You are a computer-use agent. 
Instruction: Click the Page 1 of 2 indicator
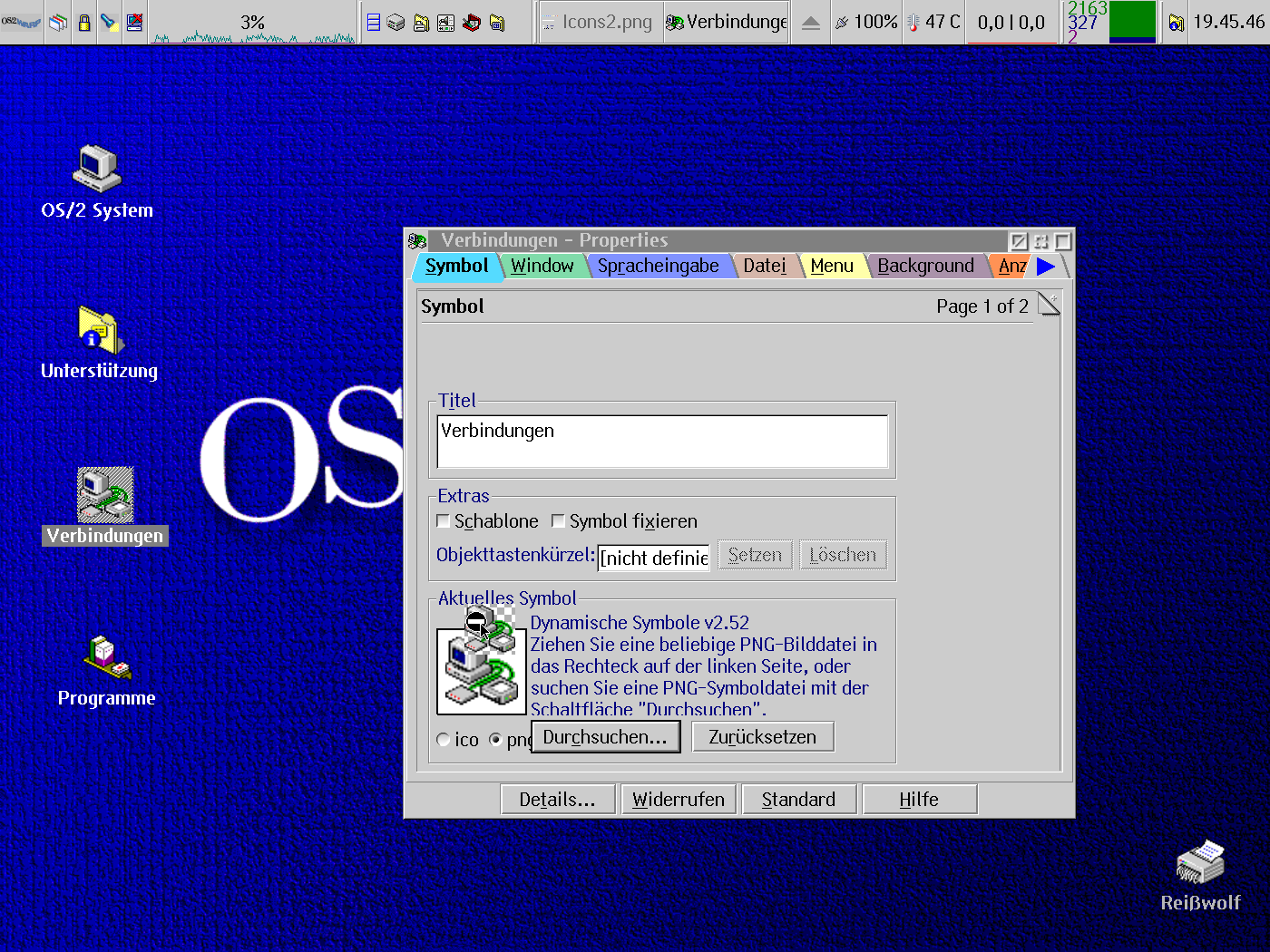[982, 306]
